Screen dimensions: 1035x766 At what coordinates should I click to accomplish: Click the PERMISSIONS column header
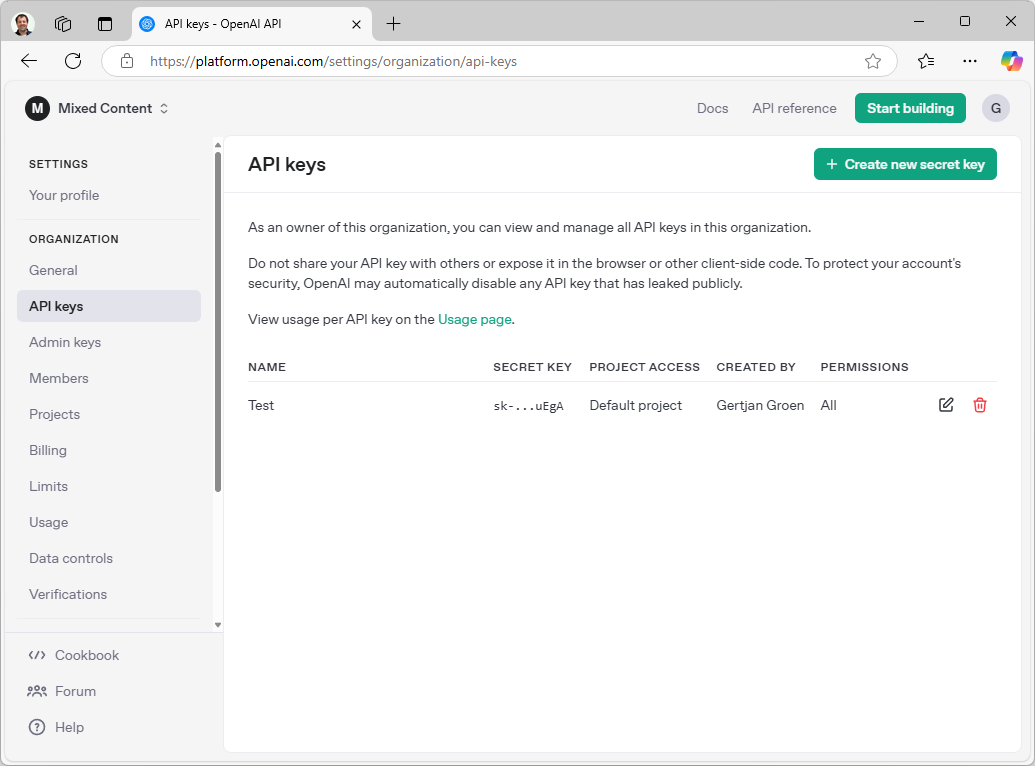(x=864, y=367)
